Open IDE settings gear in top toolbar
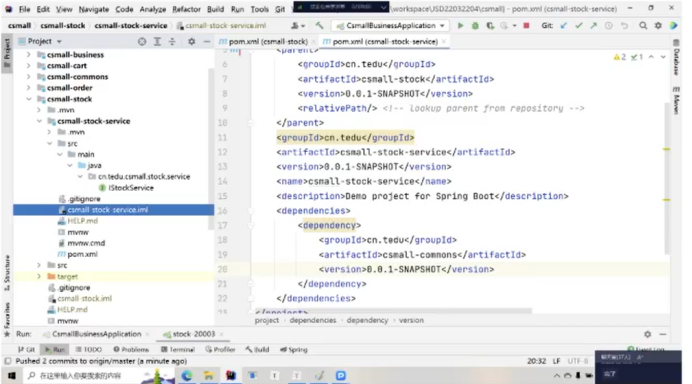Screen dimensions: 692x384 click(658, 26)
